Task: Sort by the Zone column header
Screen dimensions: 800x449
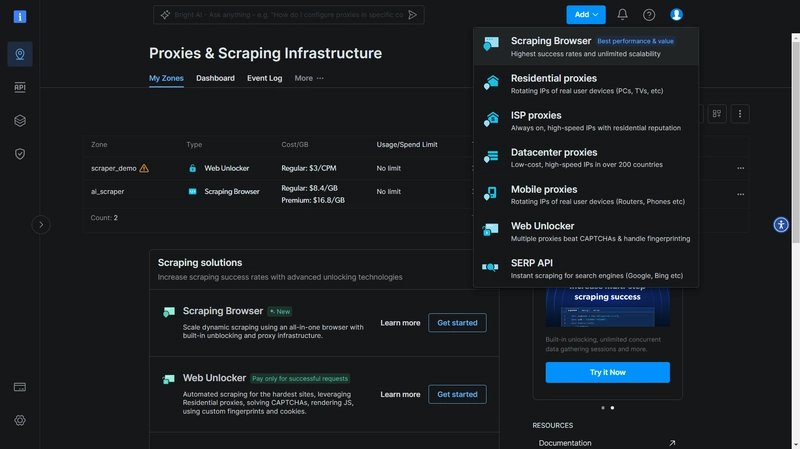Action: pos(99,145)
